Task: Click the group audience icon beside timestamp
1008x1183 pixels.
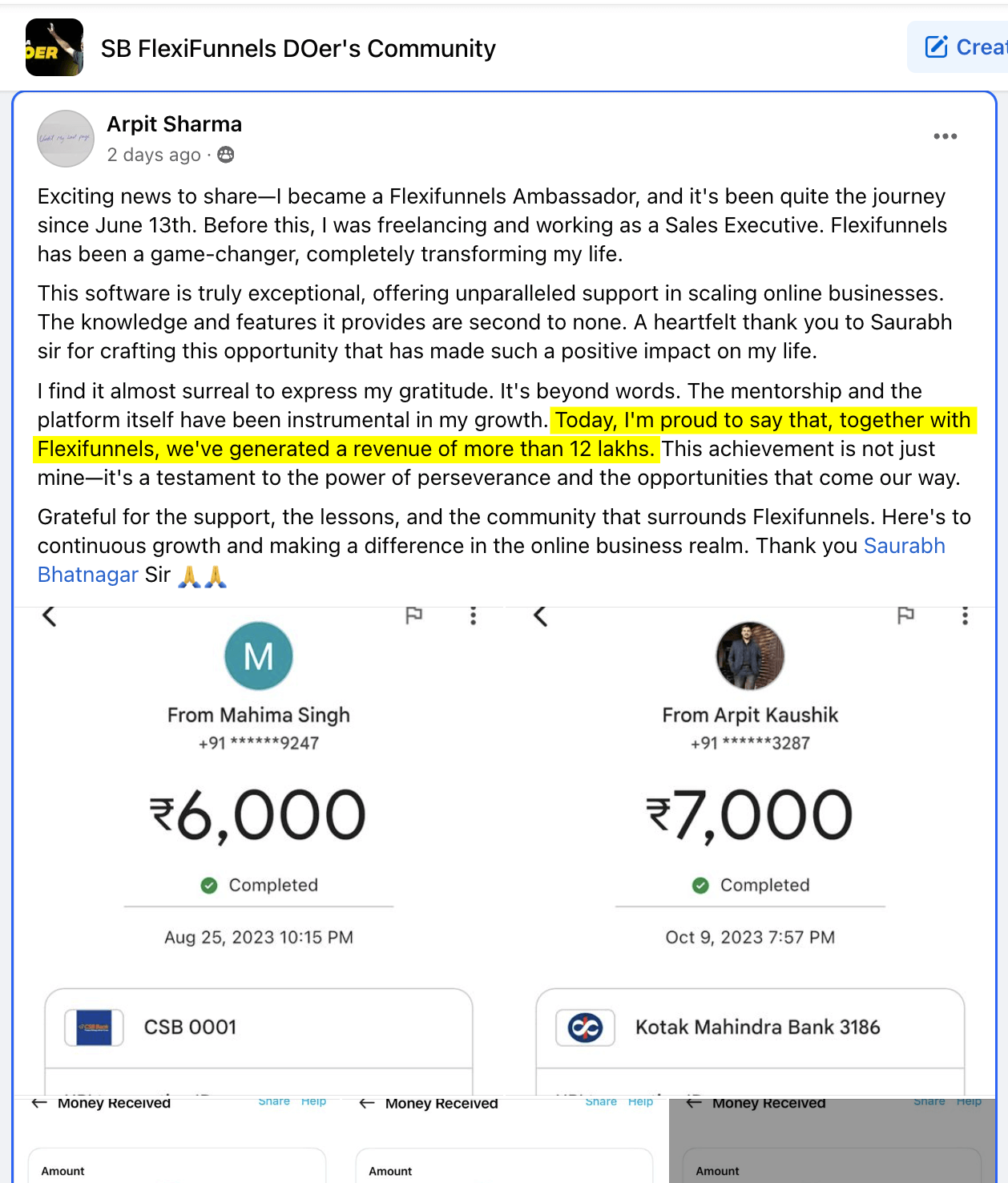Action: (226, 155)
